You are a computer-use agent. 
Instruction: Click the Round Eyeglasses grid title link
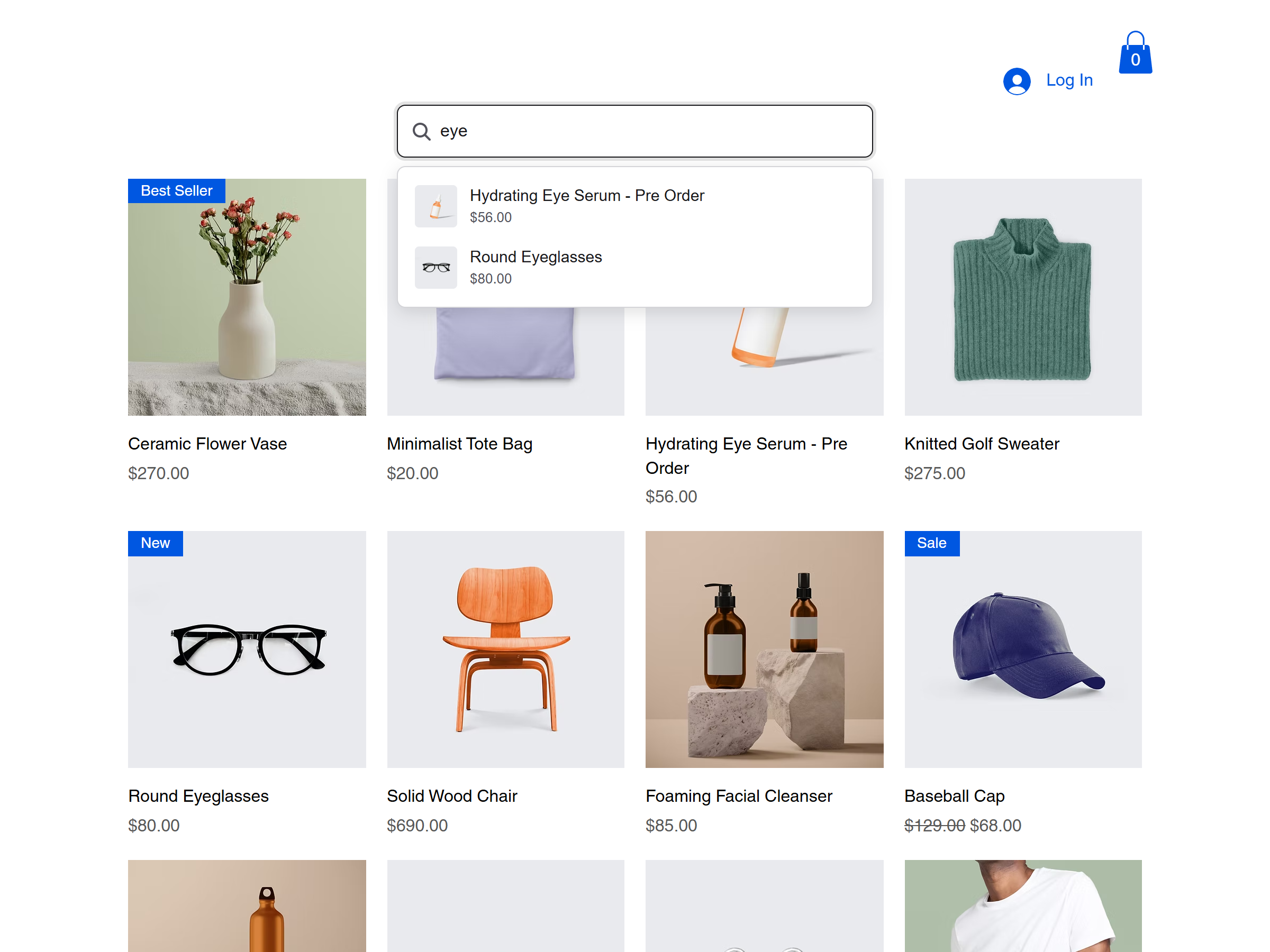point(198,796)
